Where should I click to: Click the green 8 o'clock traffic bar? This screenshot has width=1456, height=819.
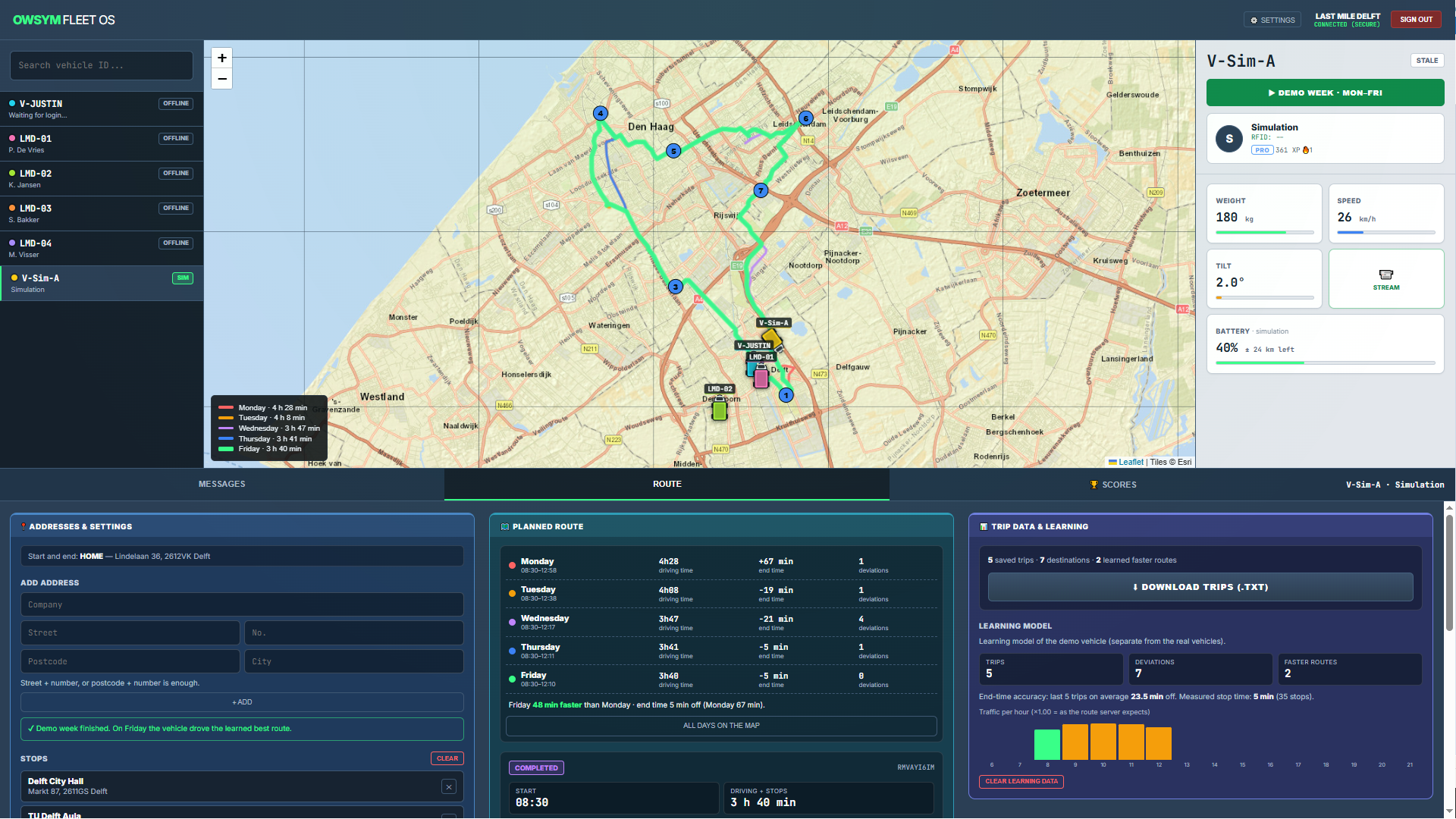tap(1047, 745)
